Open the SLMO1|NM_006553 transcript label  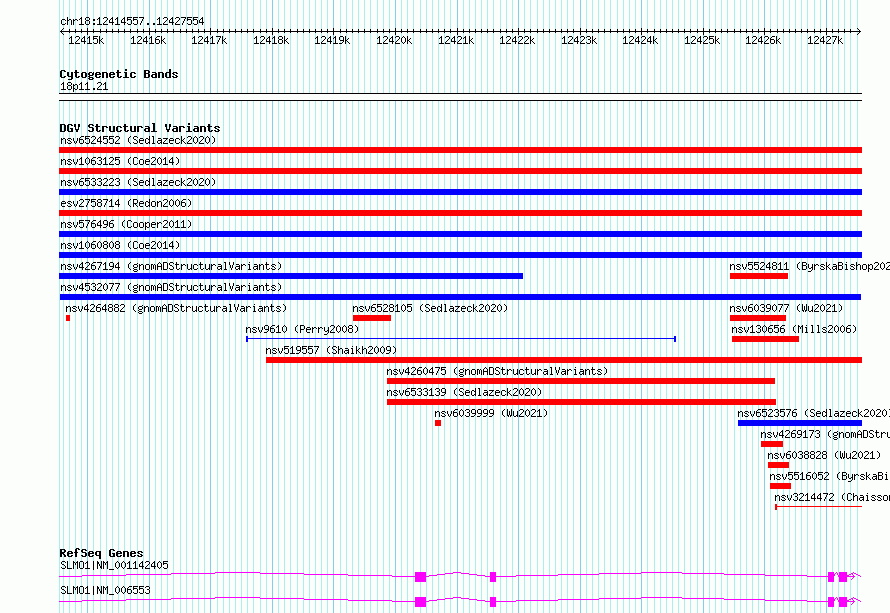(105, 590)
